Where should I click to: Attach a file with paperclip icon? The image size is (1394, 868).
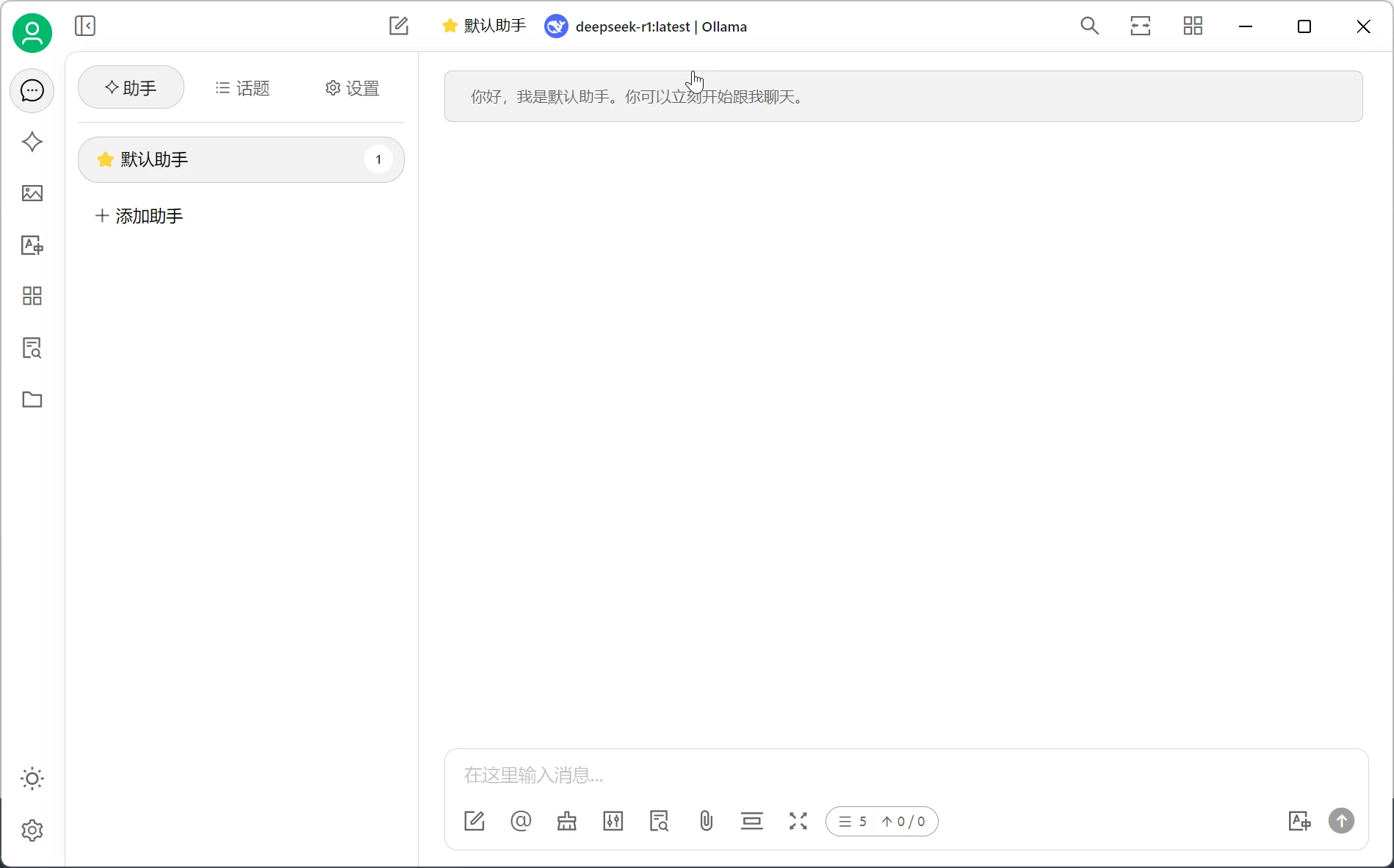click(x=706, y=821)
